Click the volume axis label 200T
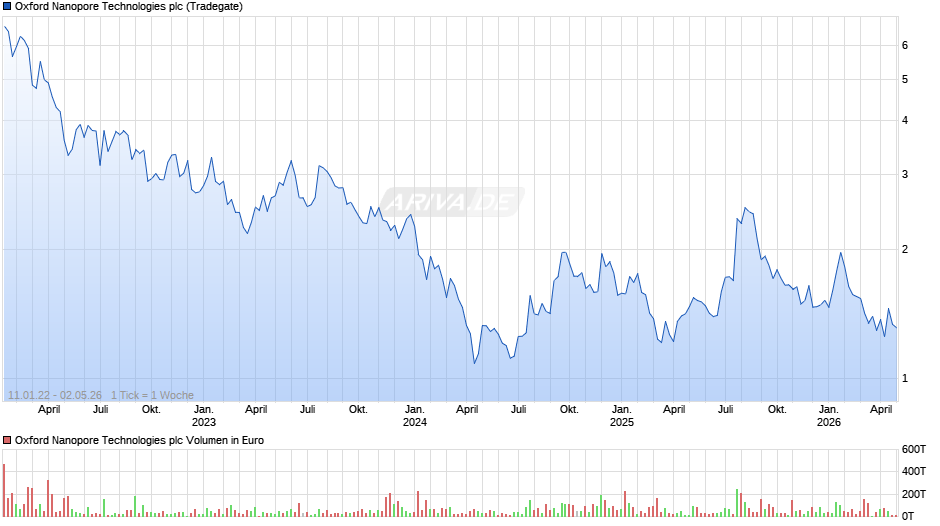 (914, 494)
